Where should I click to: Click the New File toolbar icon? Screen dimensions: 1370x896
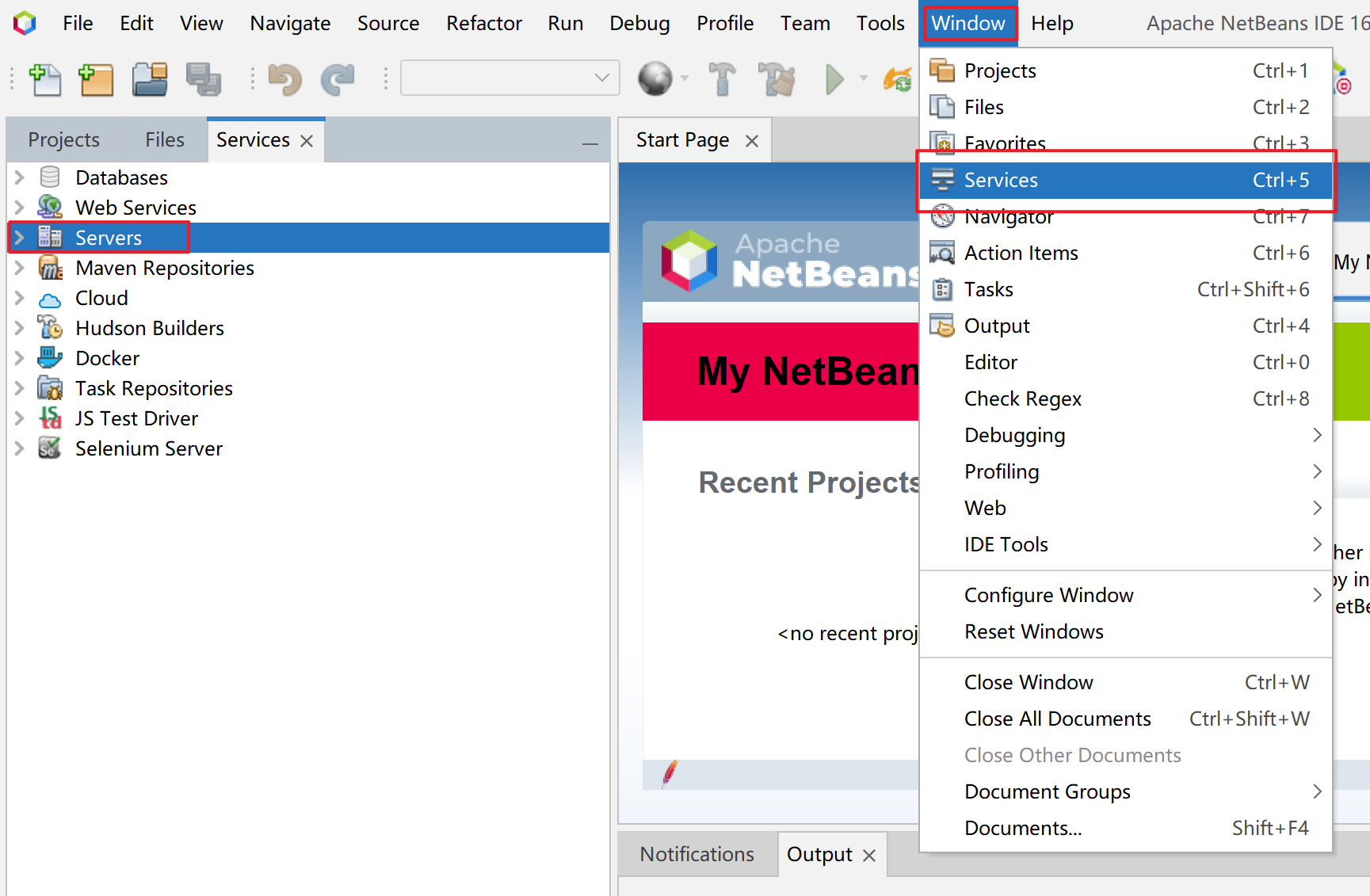coord(45,79)
